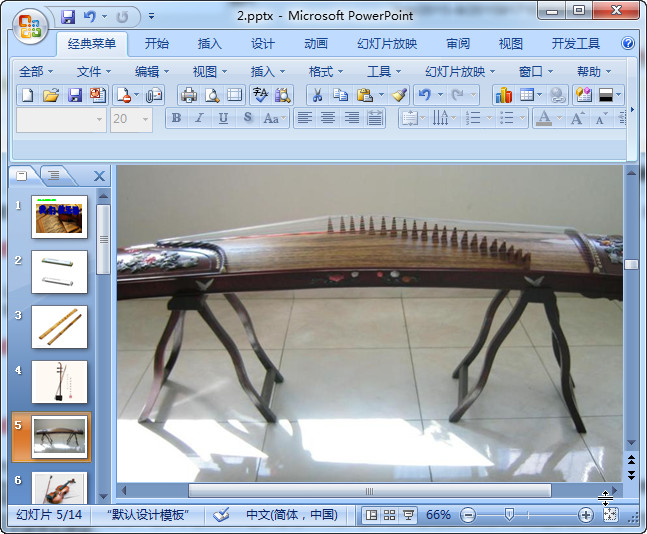647x534 pixels.
Task: Insert chart icon in toolbar
Action: click(504, 96)
